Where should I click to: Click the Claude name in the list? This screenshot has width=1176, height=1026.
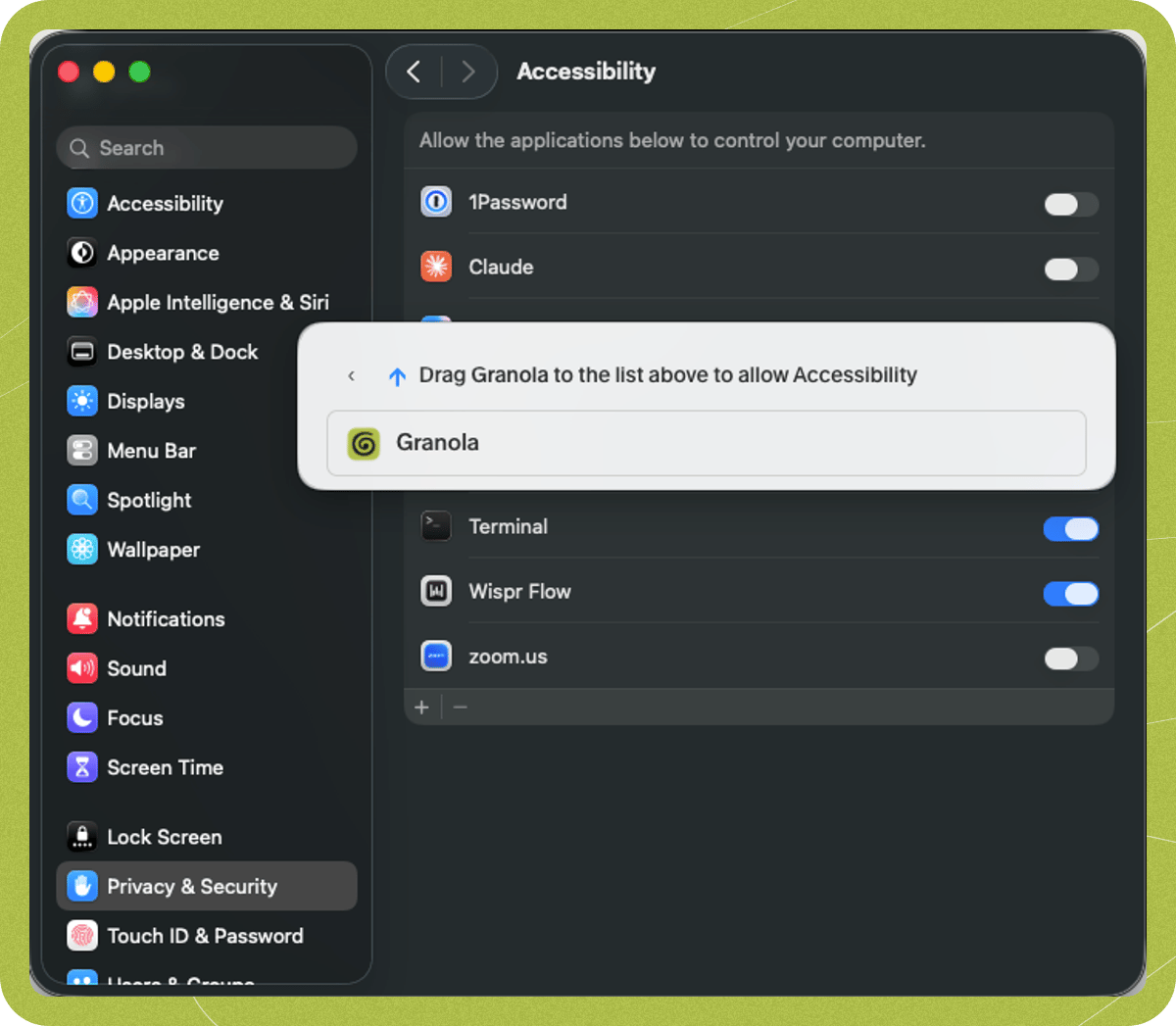pyautogui.click(x=501, y=267)
